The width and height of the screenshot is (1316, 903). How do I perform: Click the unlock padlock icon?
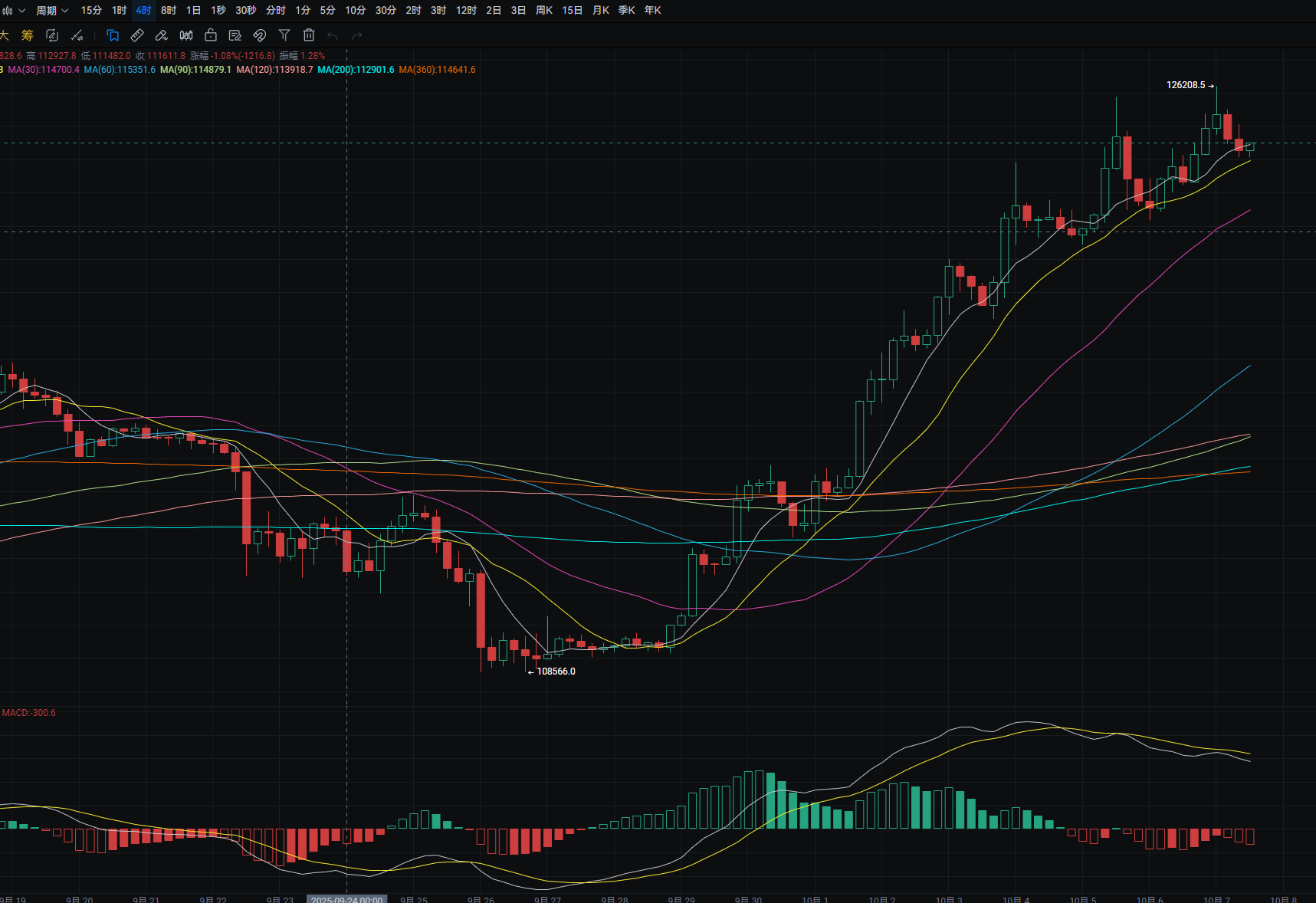pyautogui.click(x=211, y=35)
